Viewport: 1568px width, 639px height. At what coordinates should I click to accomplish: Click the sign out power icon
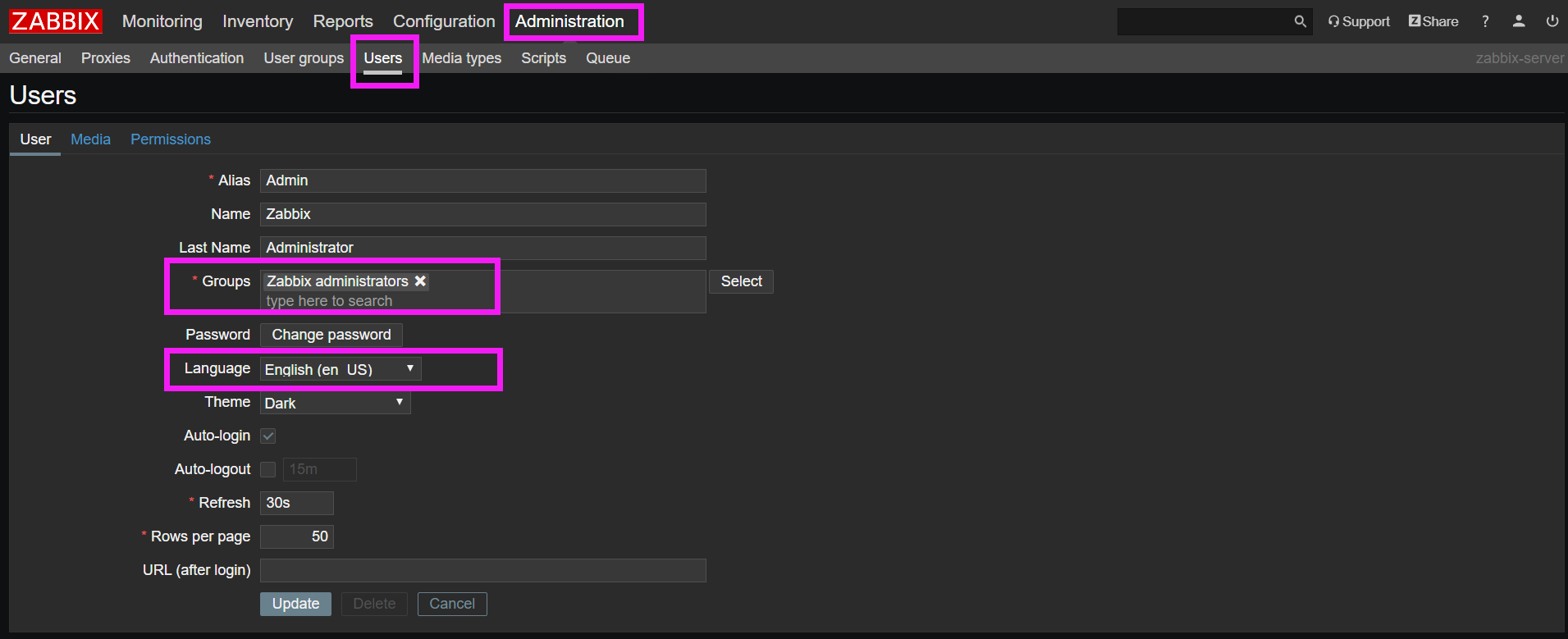coord(1552,21)
